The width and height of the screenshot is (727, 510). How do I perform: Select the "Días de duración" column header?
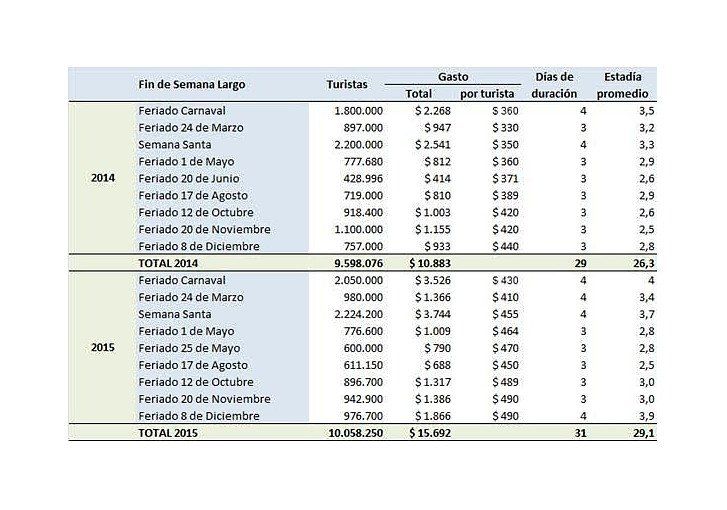point(555,85)
